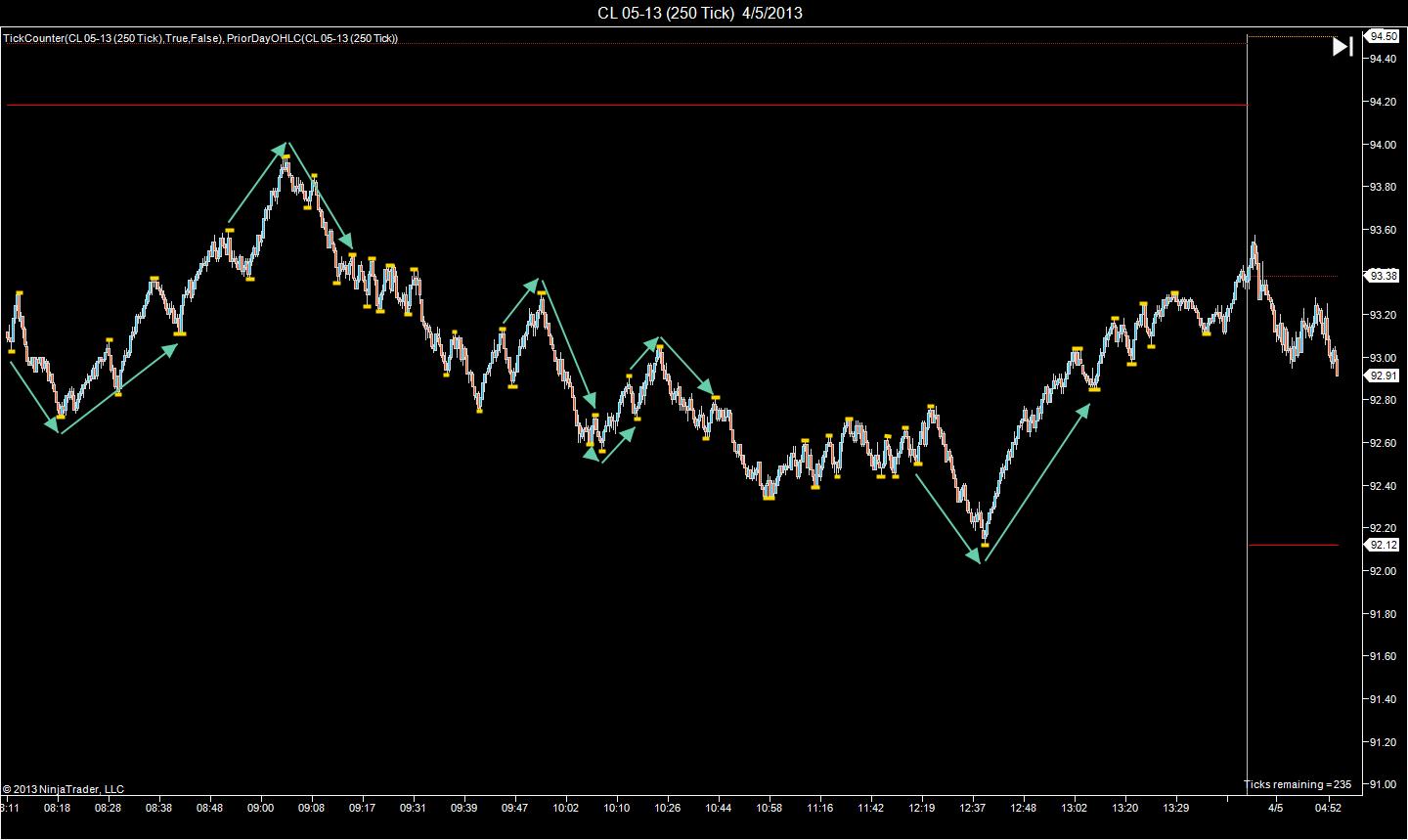Click the 09:00 time axis label

point(260,809)
